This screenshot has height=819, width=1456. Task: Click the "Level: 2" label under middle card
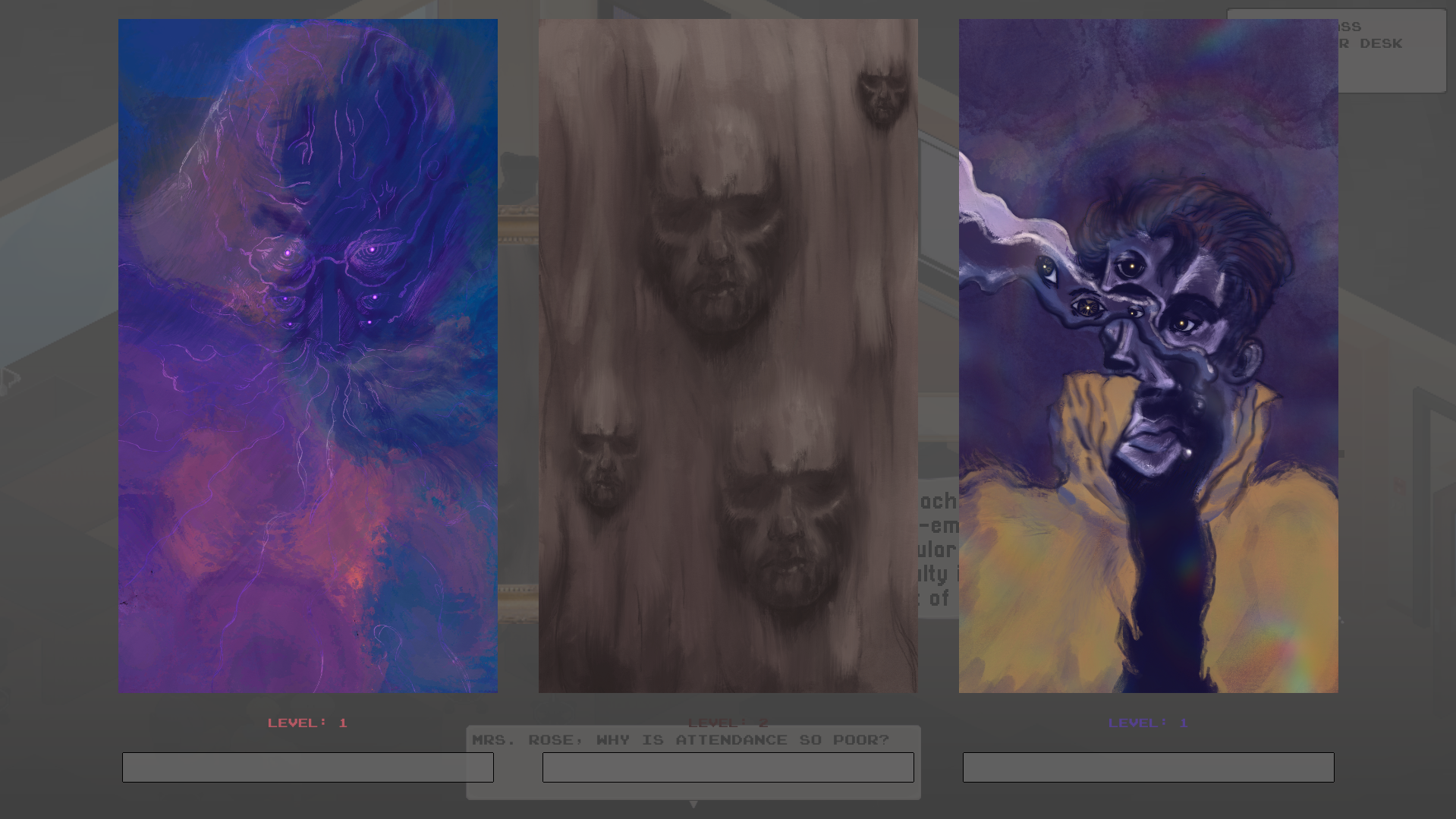click(728, 723)
